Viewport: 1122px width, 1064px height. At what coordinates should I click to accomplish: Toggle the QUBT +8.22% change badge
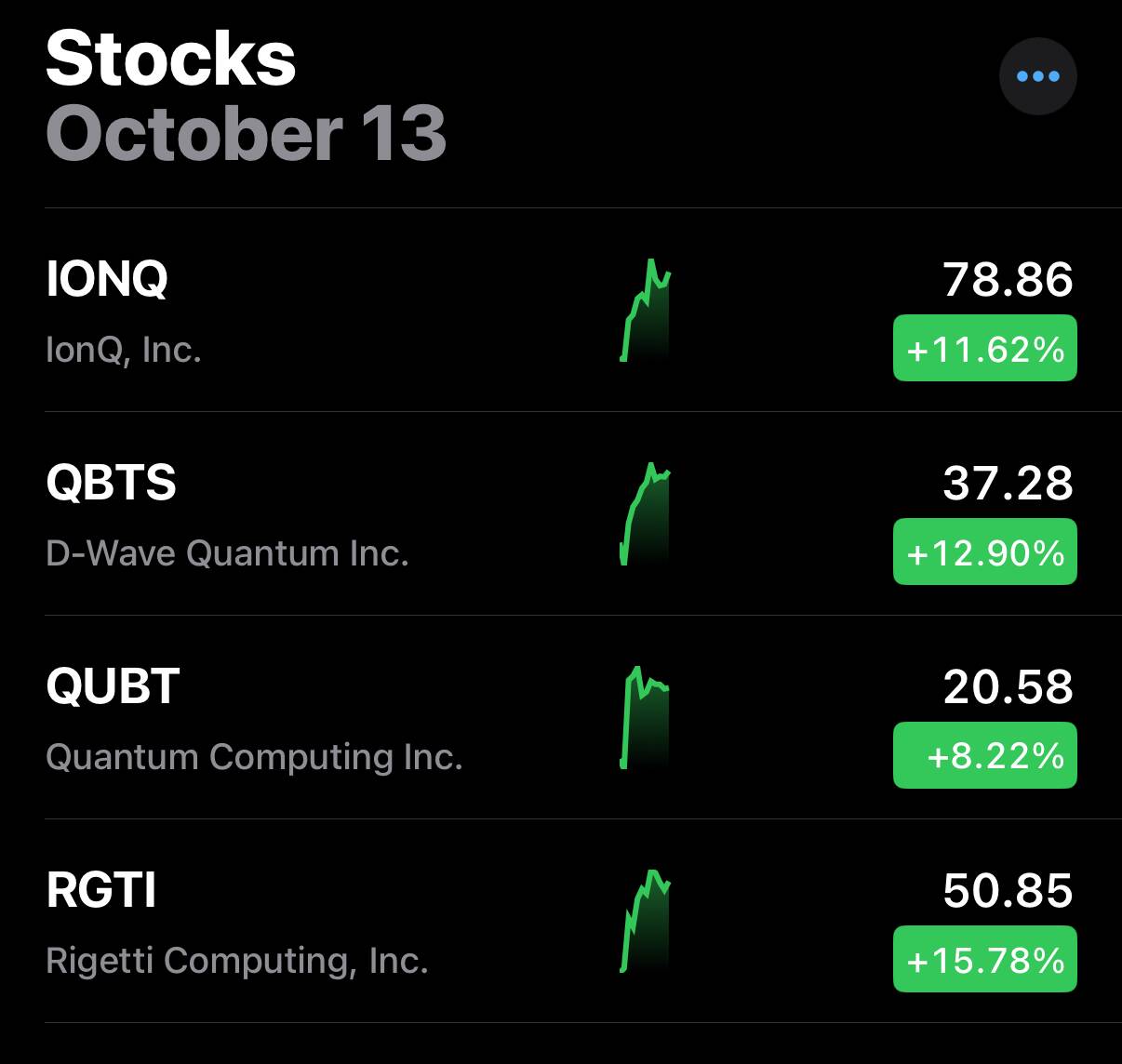984,755
